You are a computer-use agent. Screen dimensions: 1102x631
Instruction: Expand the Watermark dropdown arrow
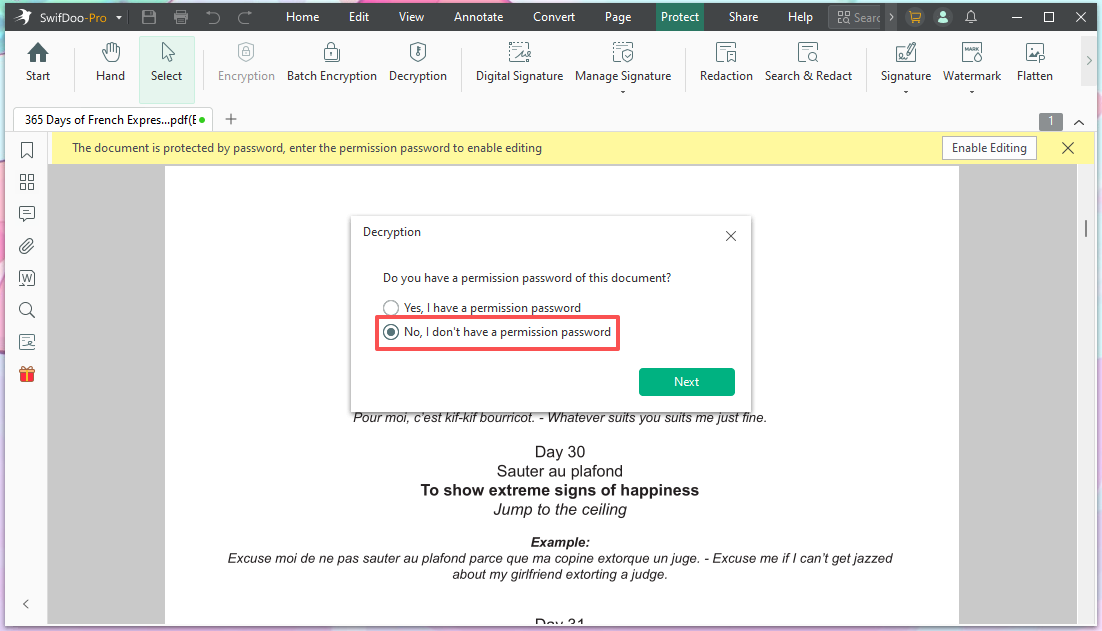[x=972, y=92]
